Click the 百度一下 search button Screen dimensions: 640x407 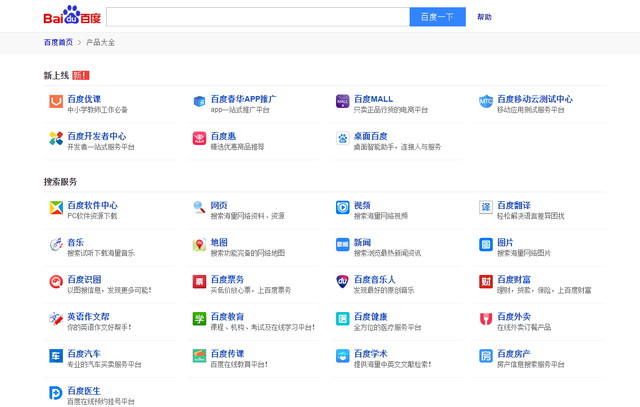(438, 17)
